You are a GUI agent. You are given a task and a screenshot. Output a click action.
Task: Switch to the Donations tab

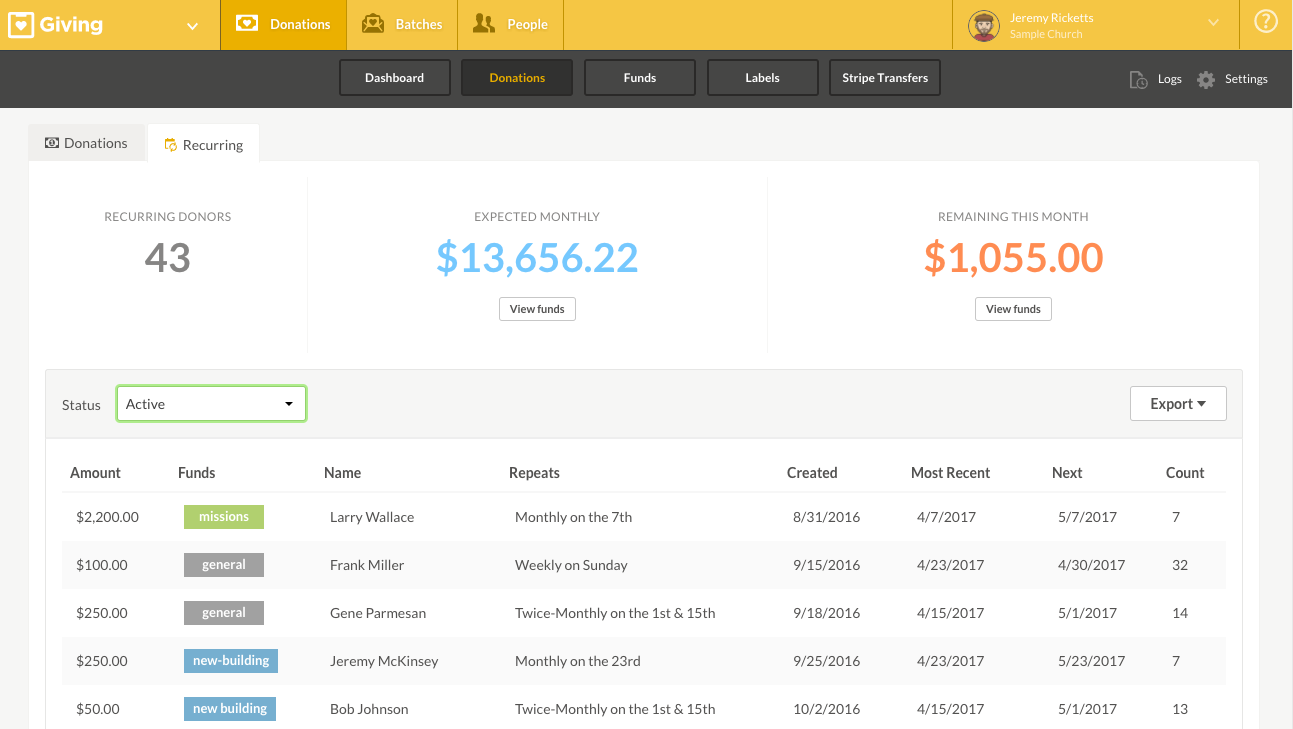coord(96,142)
